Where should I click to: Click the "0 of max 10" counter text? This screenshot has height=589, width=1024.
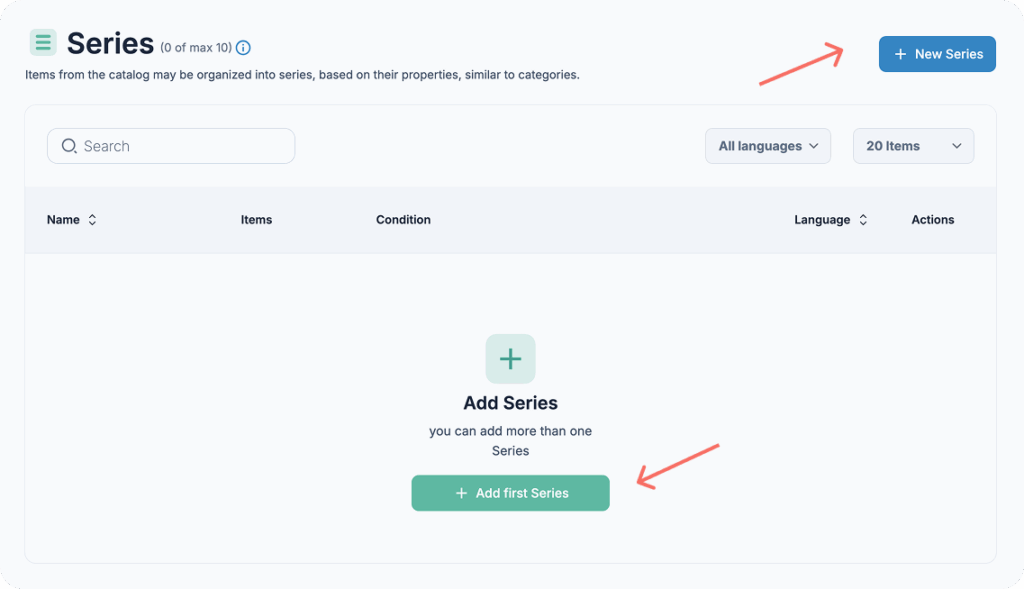pyautogui.click(x=196, y=47)
